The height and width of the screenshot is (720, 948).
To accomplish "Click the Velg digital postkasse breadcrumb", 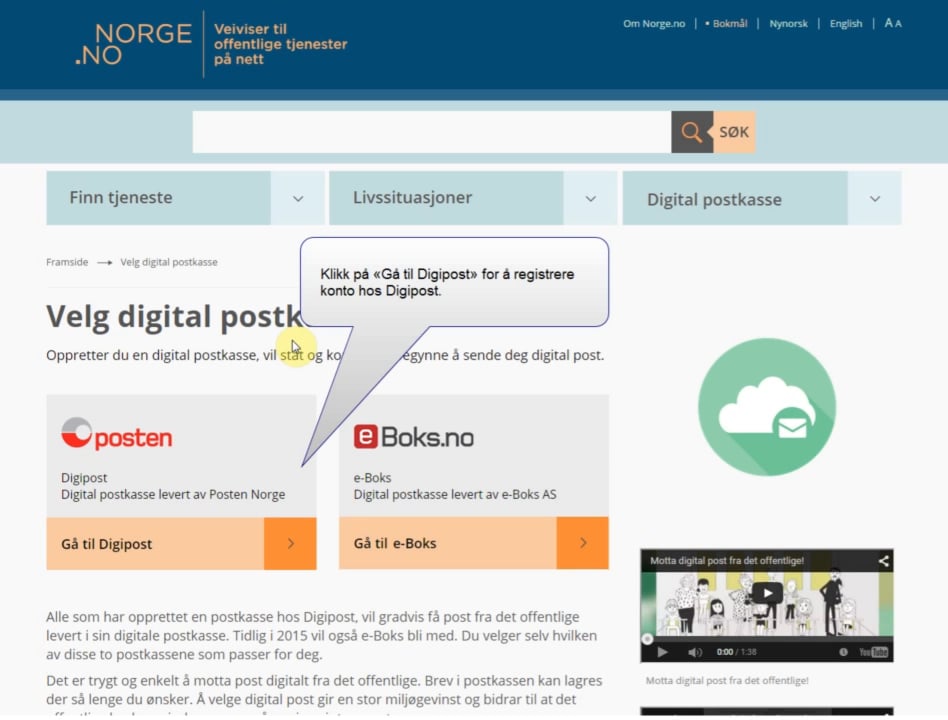I will pyautogui.click(x=169, y=262).
